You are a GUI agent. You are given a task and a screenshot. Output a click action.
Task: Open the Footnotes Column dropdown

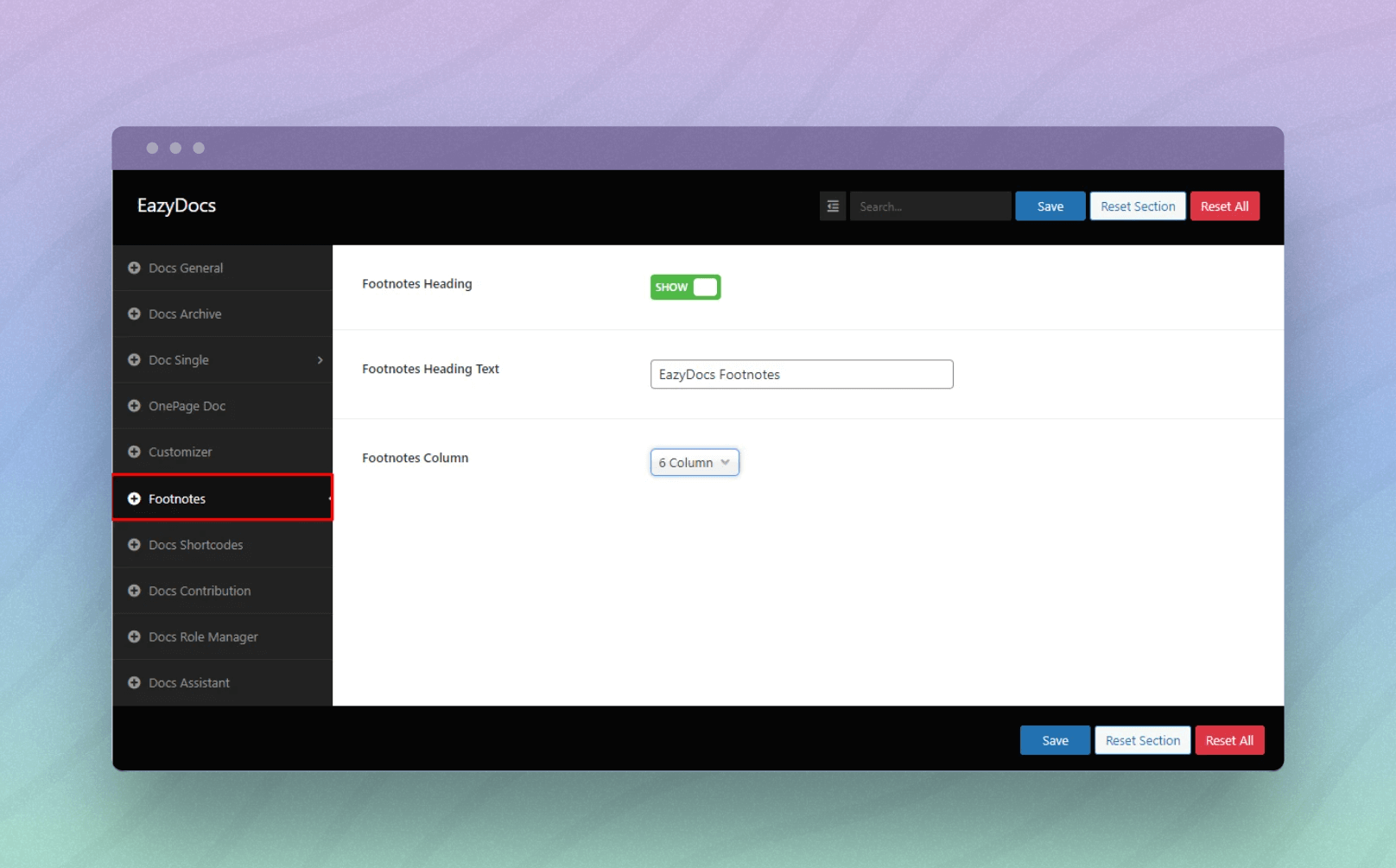click(x=695, y=462)
